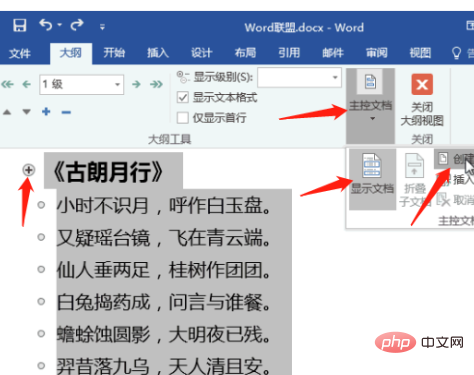The width and height of the screenshot is (474, 375).
Task: Toggle 显示文本格式 checkbox
Action: 183,97
